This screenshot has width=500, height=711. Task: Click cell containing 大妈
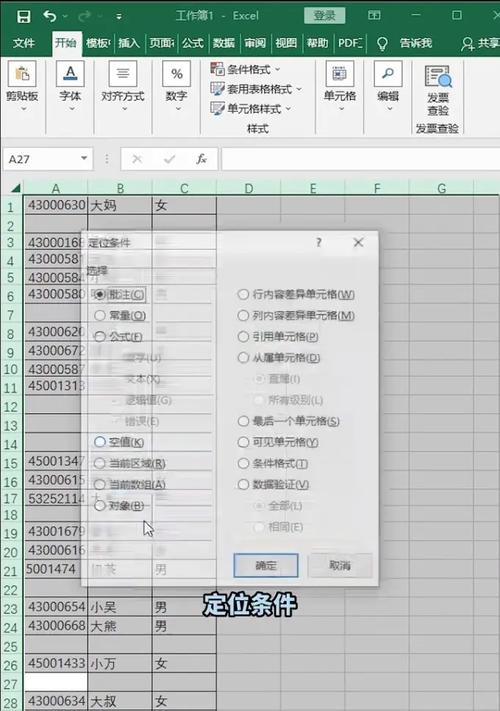pyautogui.click(x=120, y=205)
